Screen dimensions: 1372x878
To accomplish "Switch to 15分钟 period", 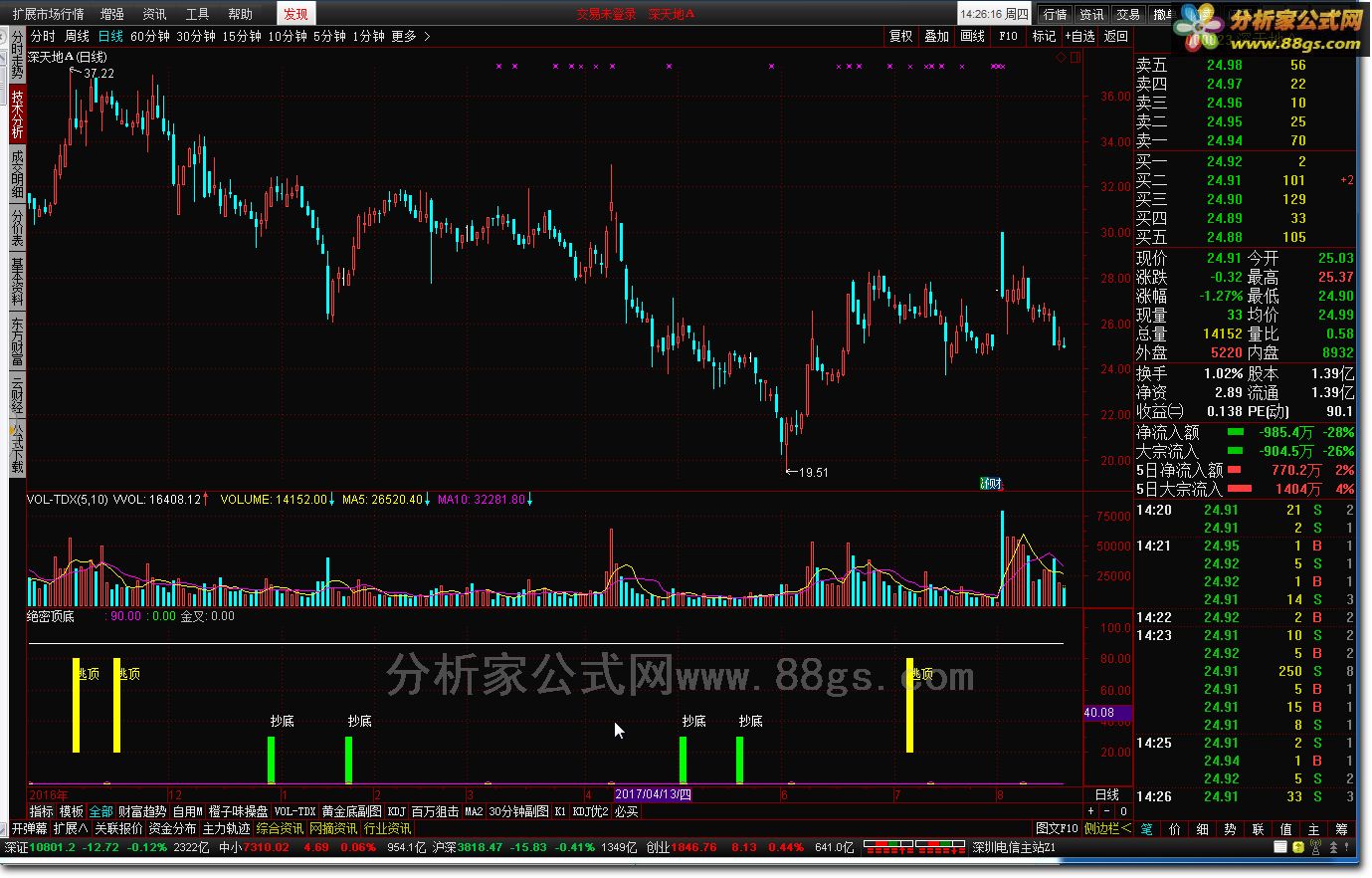I will tap(242, 36).
